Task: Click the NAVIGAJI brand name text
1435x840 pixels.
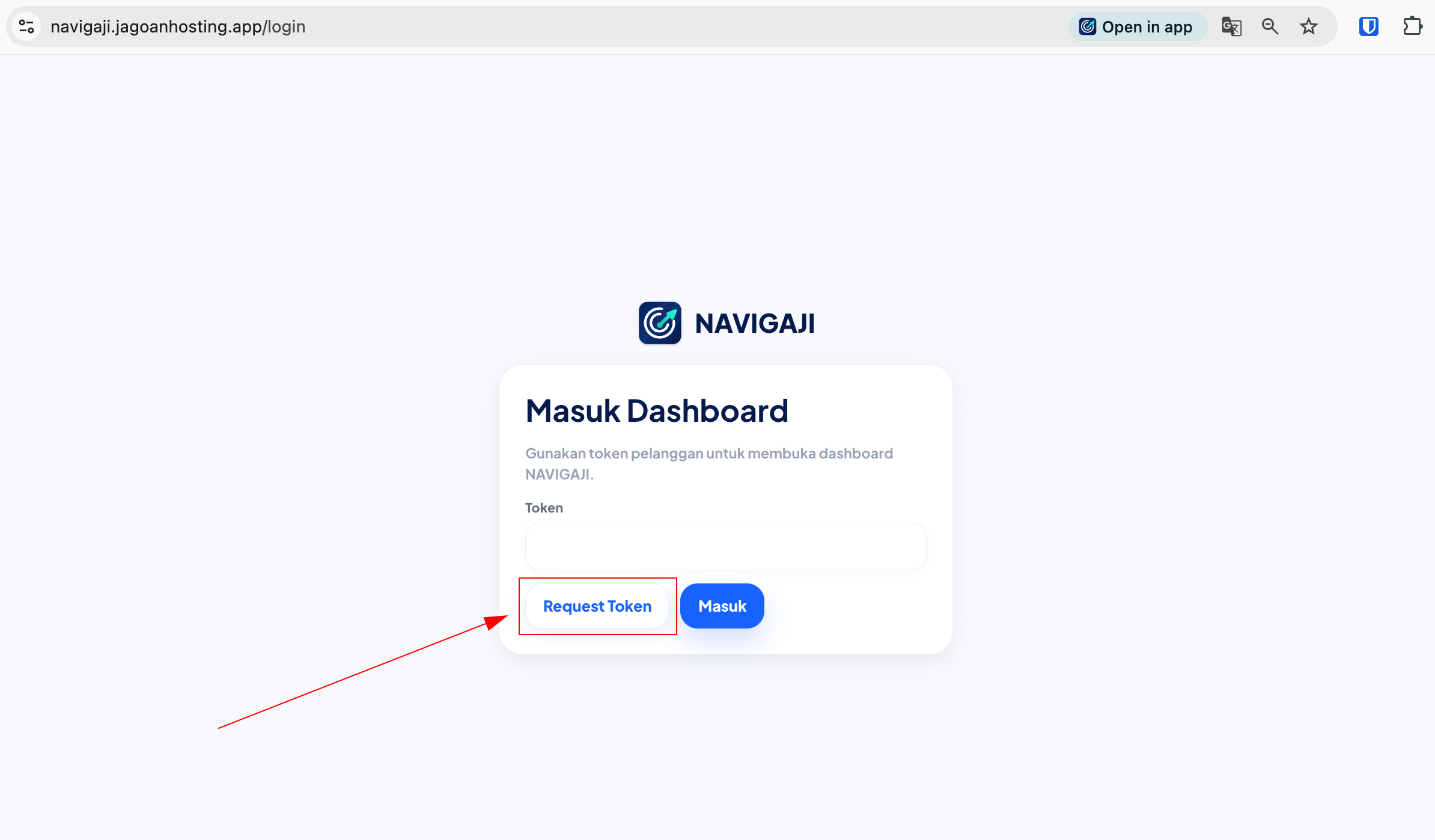Action: click(755, 323)
